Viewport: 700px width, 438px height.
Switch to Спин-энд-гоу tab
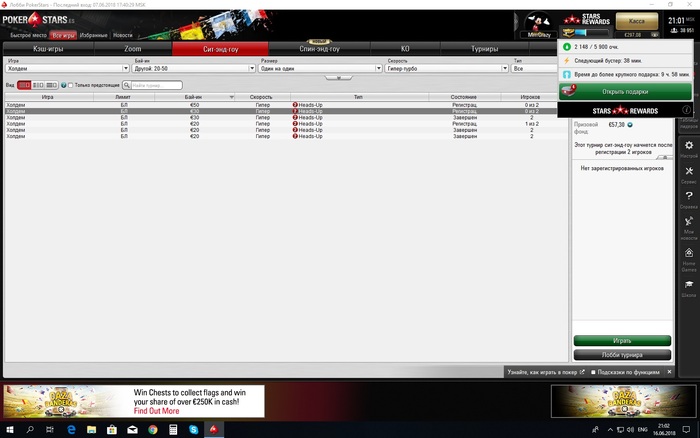[x=320, y=49]
